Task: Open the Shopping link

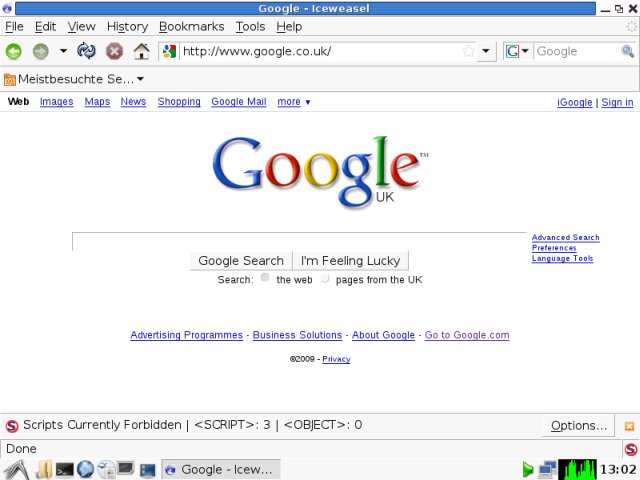Action: tap(179, 102)
